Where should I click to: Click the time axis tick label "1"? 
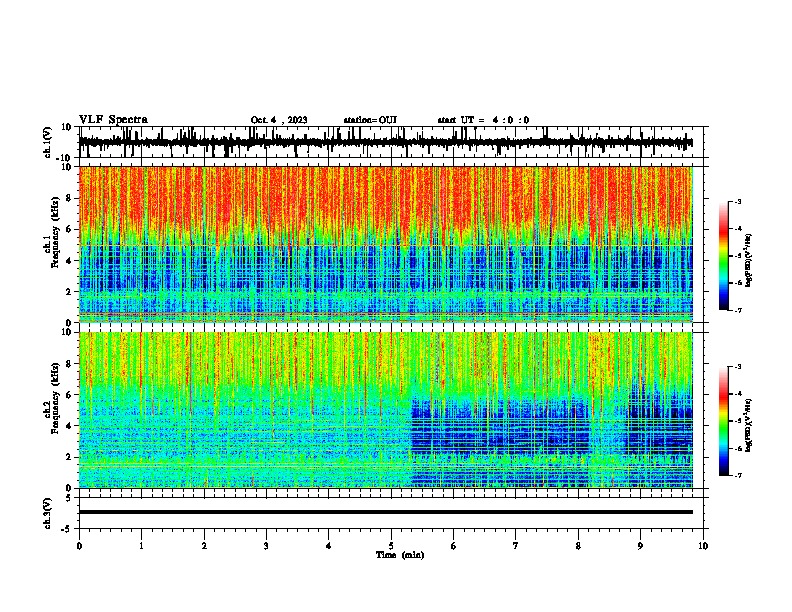141,546
